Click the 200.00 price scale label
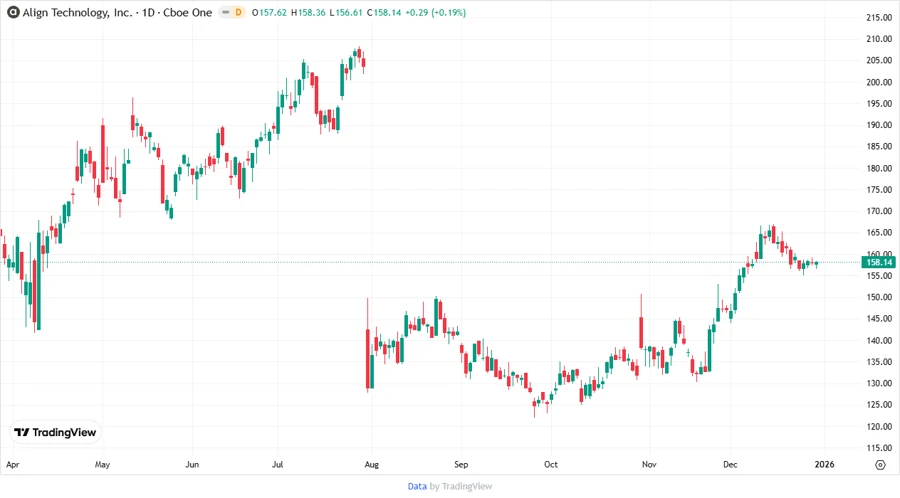 tap(879, 82)
